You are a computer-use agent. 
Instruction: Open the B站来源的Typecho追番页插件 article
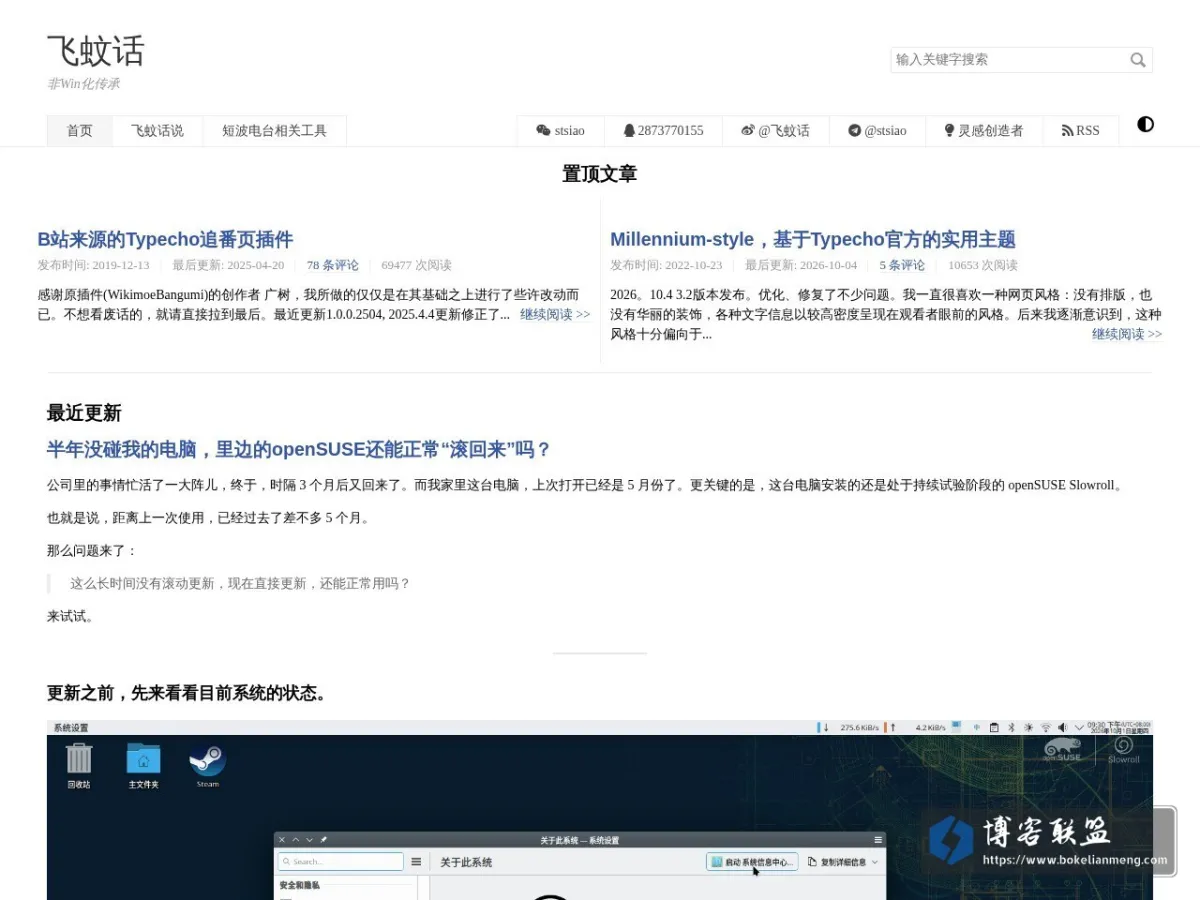coord(165,239)
